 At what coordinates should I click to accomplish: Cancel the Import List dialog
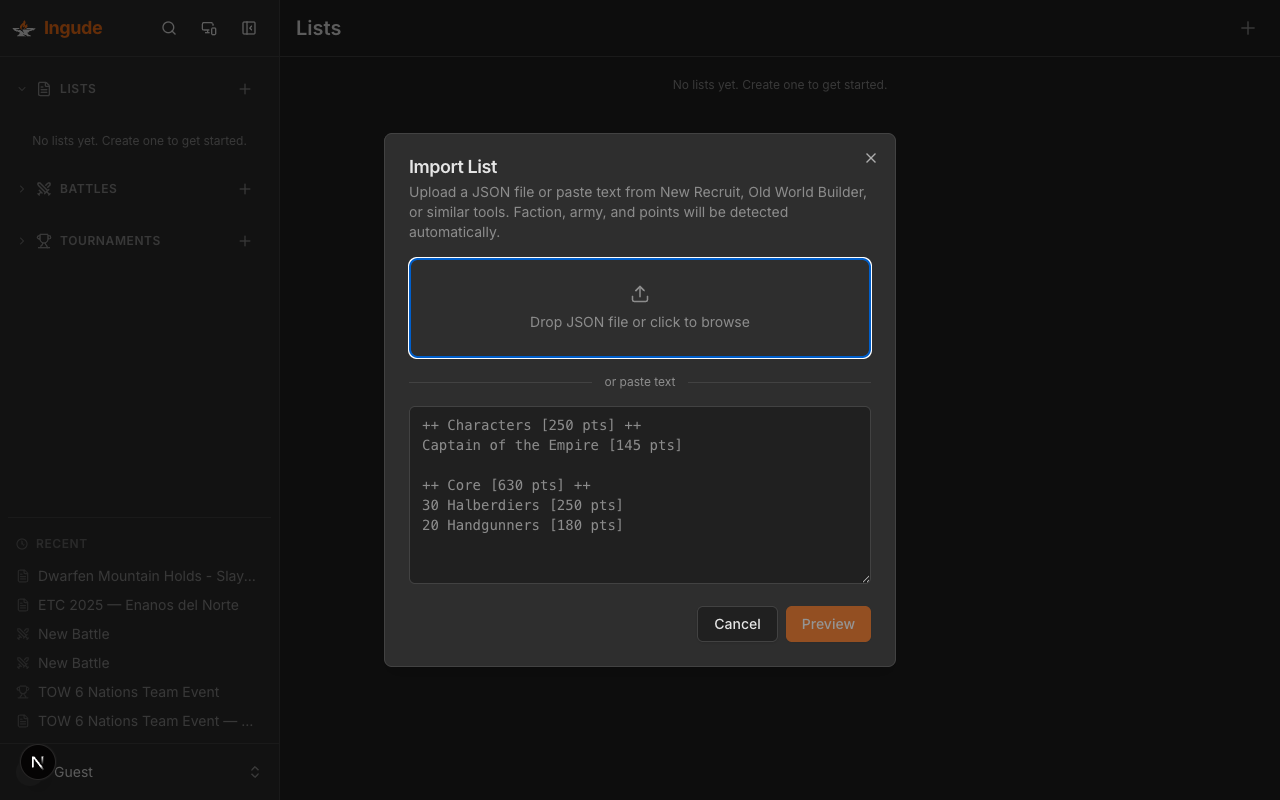tap(737, 623)
